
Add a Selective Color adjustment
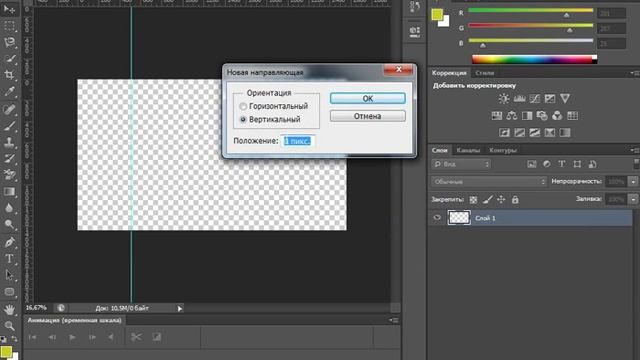click(x=549, y=133)
